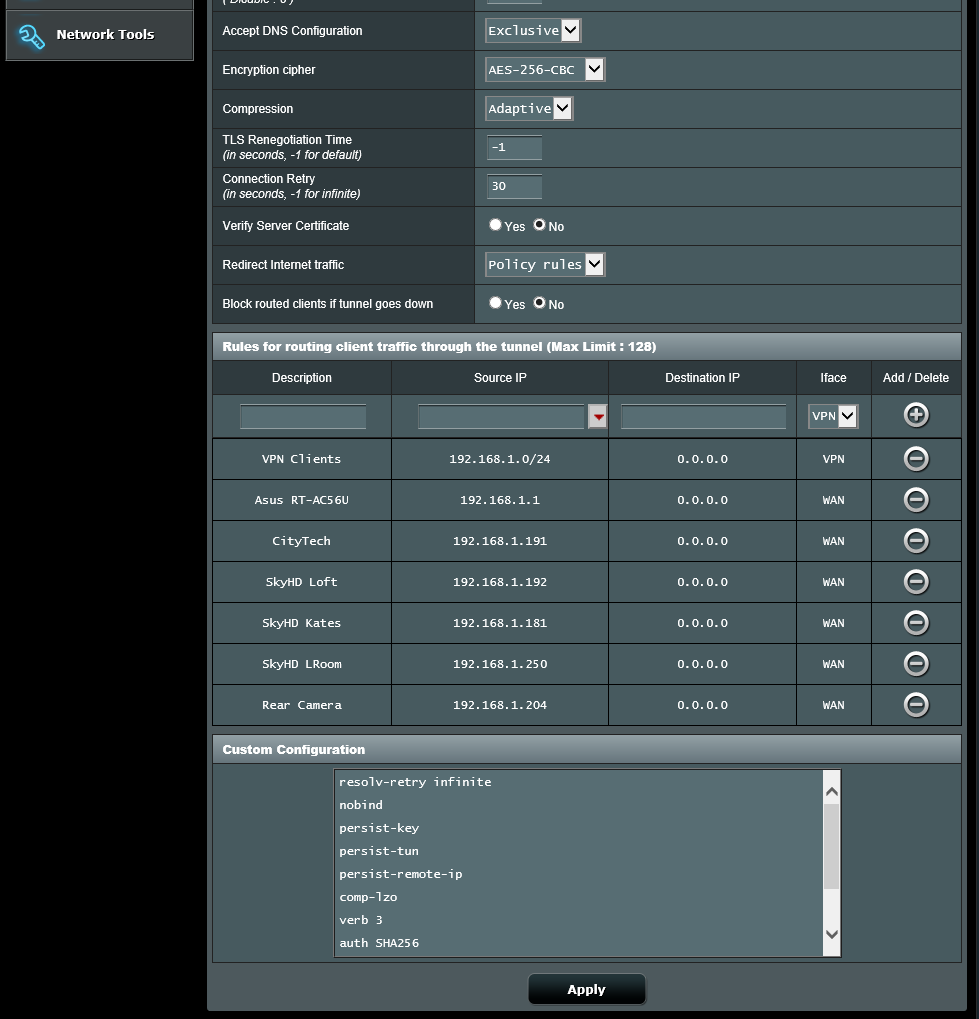The height and width of the screenshot is (1019, 979).
Task: Add the new routing rule
Action: [x=916, y=415]
